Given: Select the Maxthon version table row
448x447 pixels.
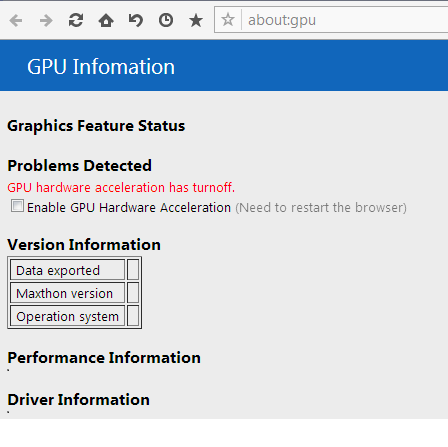Looking at the screenshot, I should click(74, 293).
